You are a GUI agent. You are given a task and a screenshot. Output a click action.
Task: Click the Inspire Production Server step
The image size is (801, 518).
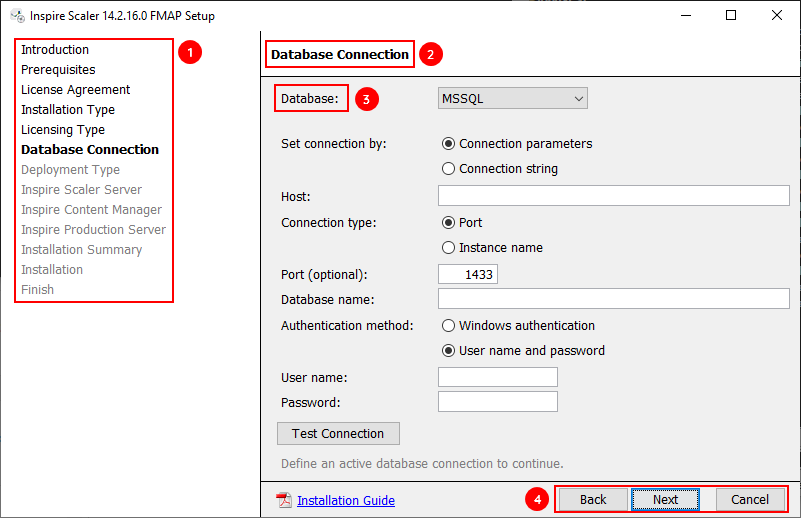point(93,229)
